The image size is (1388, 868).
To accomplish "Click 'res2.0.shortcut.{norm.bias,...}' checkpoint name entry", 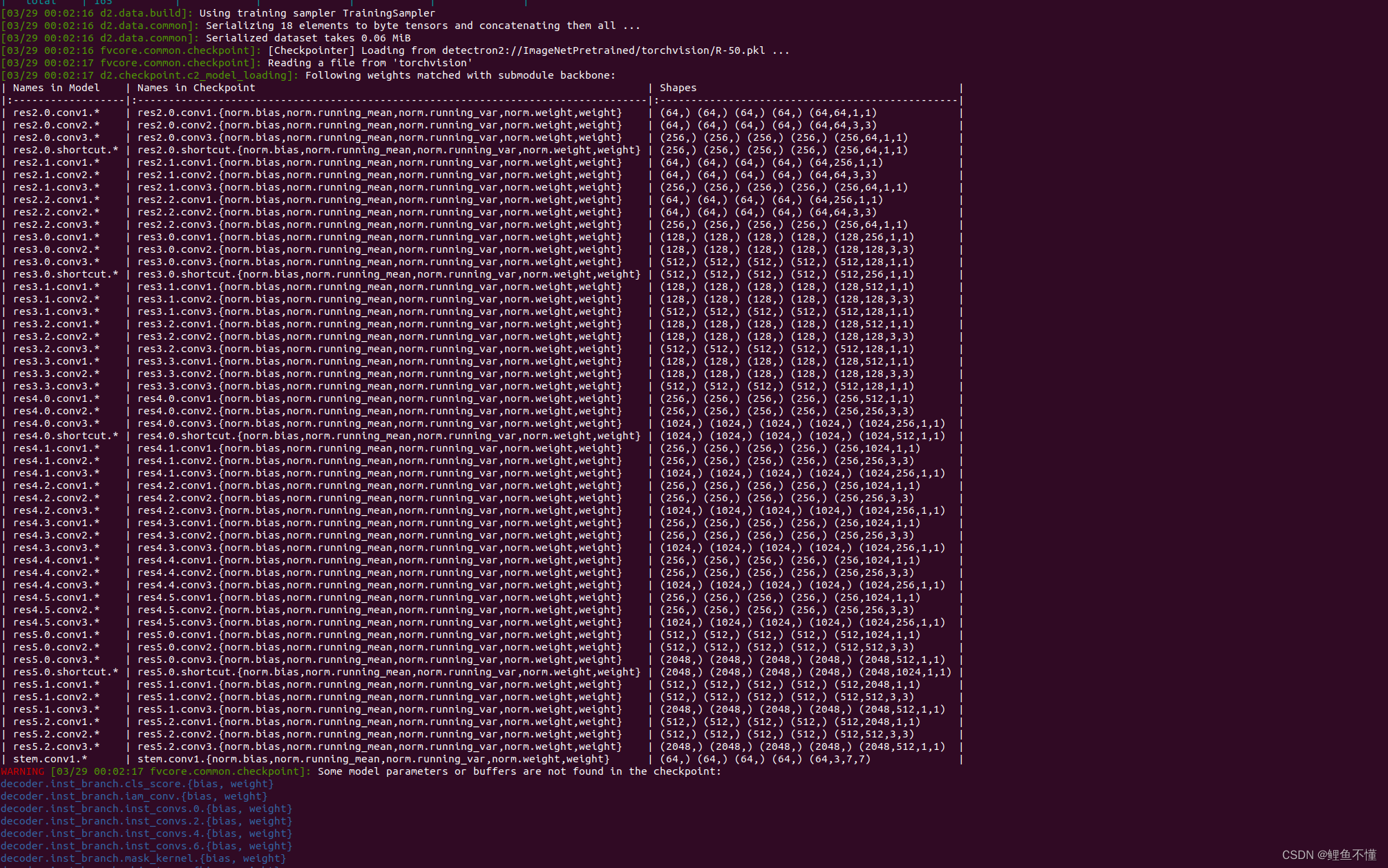I will [389, 150].
